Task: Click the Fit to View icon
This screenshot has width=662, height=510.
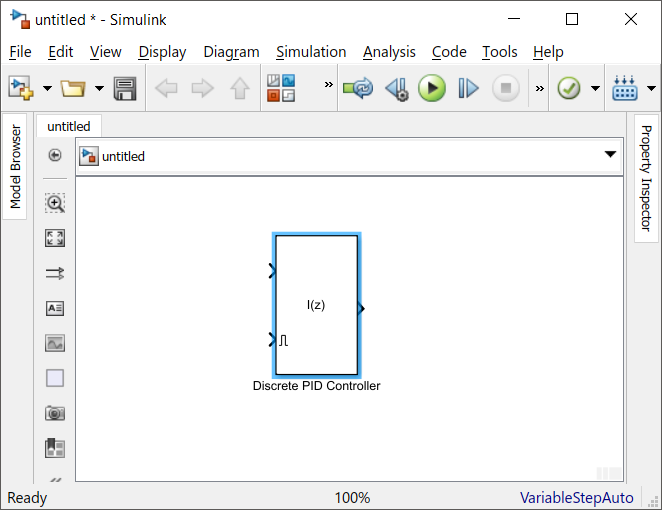Action: pos(55,238)
